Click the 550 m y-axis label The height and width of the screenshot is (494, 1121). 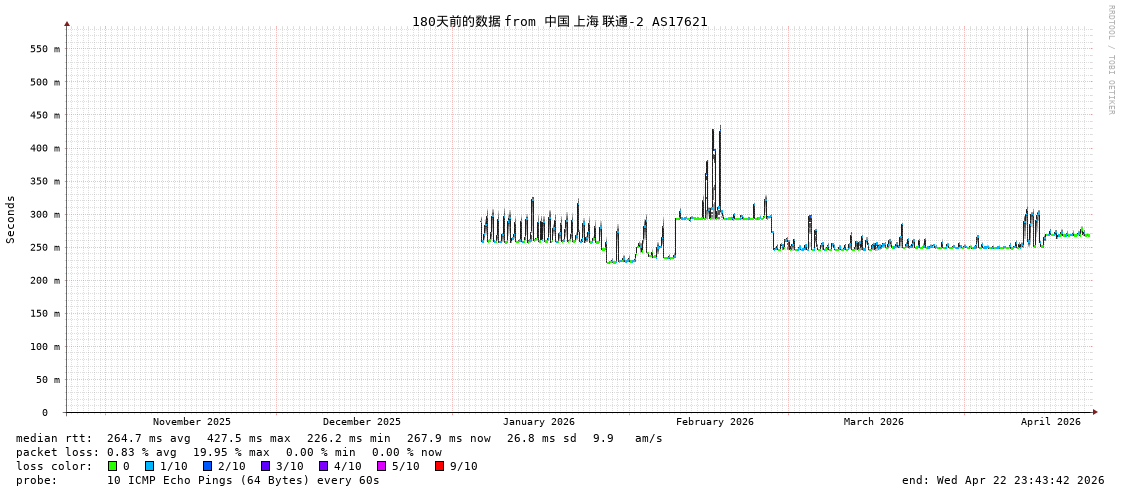44,49
